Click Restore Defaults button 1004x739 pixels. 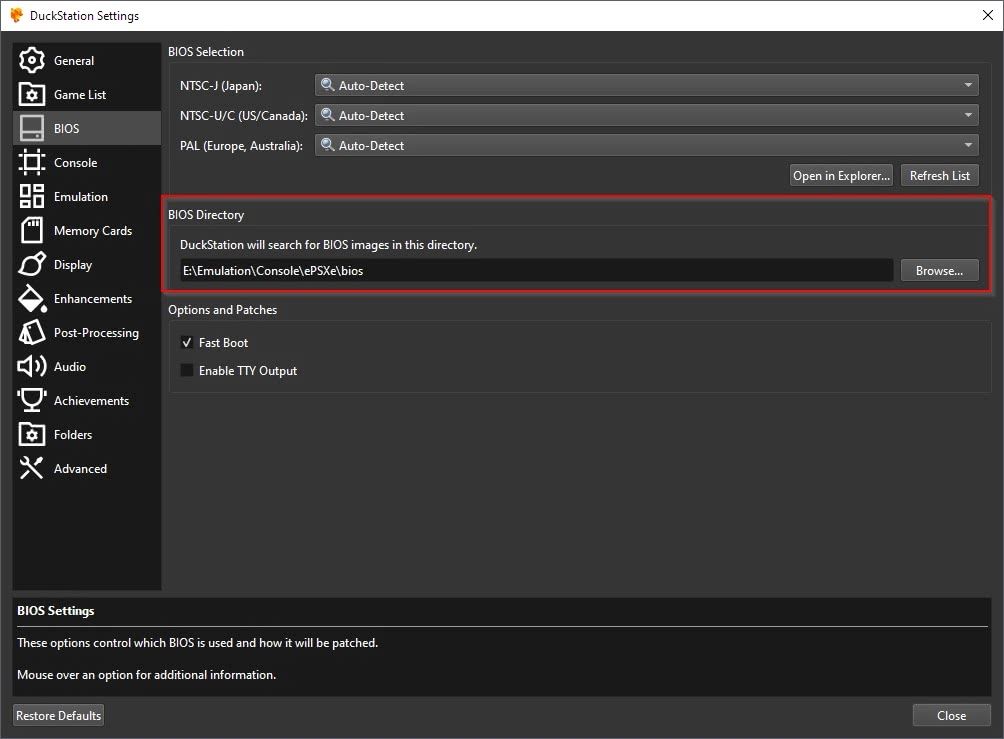[x=58, y=715]
